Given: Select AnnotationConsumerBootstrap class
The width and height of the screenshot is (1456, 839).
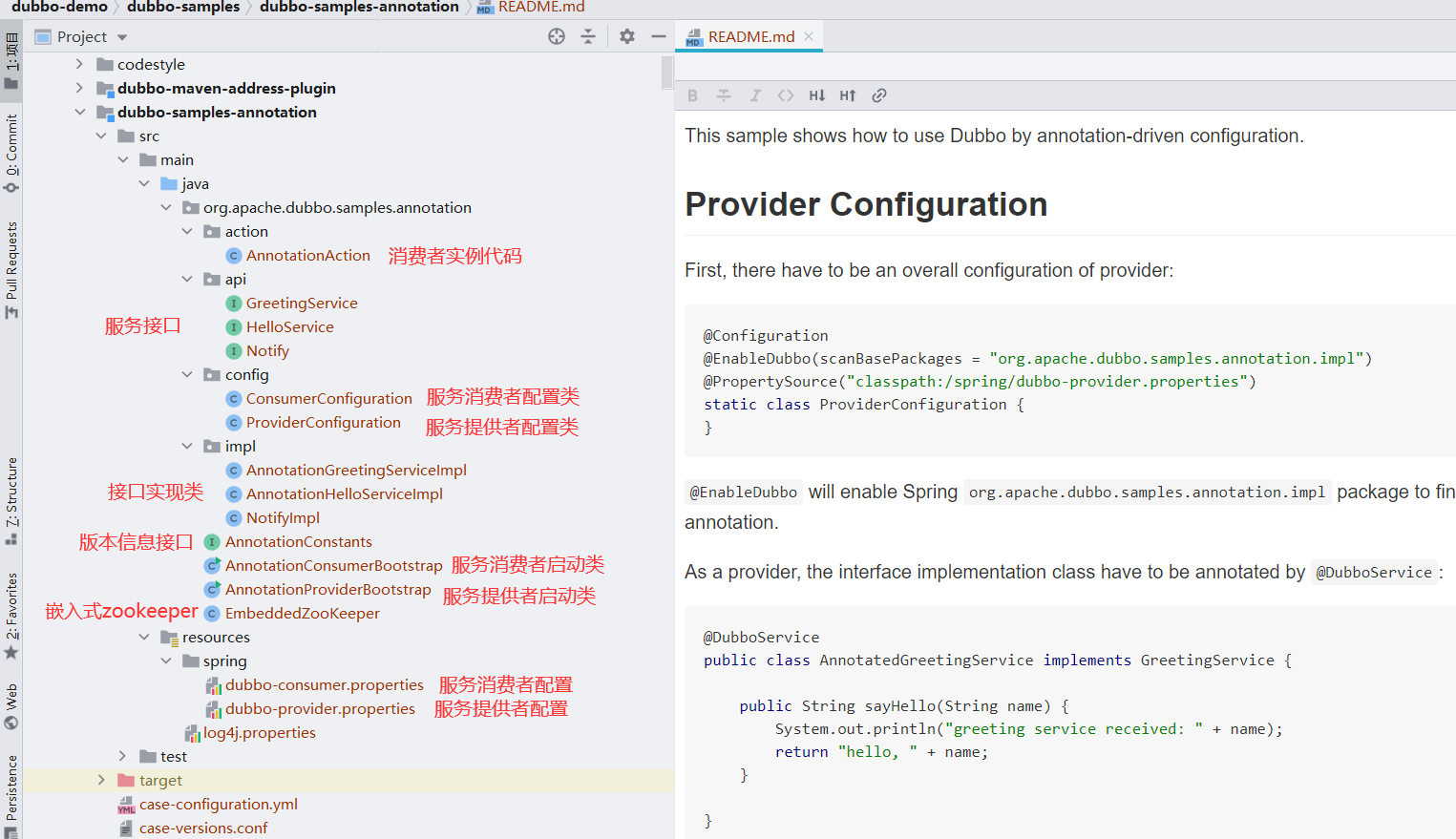Looking at the screenshot, I should (x=333, y=565).
